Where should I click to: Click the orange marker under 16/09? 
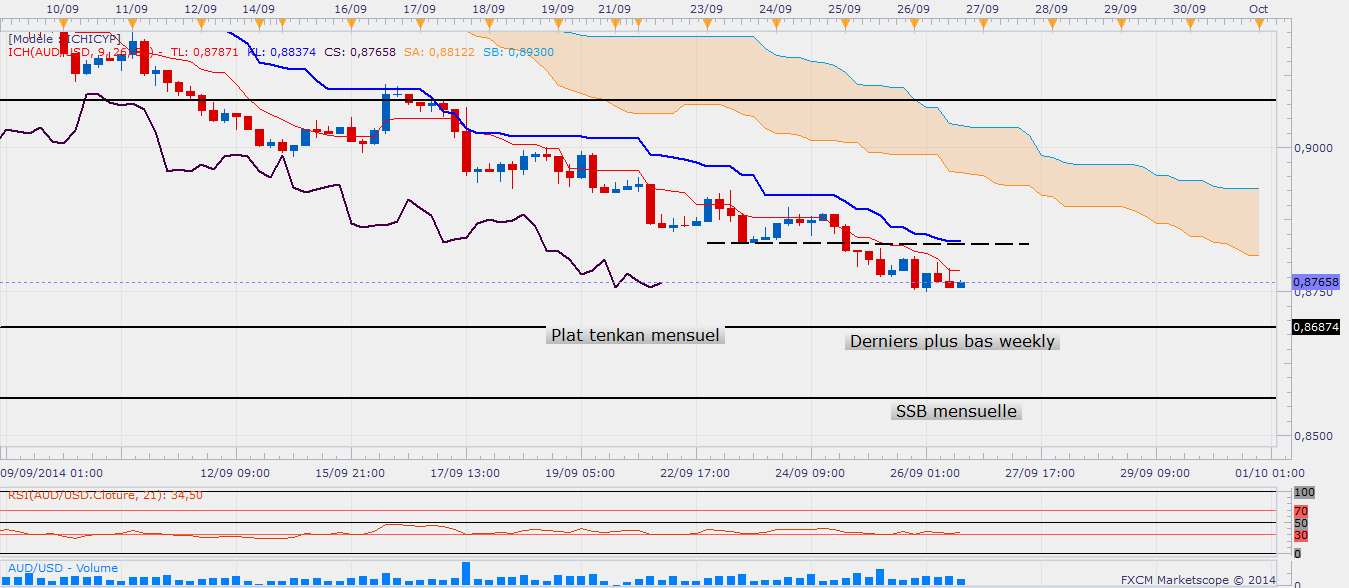tap(349, 21)
